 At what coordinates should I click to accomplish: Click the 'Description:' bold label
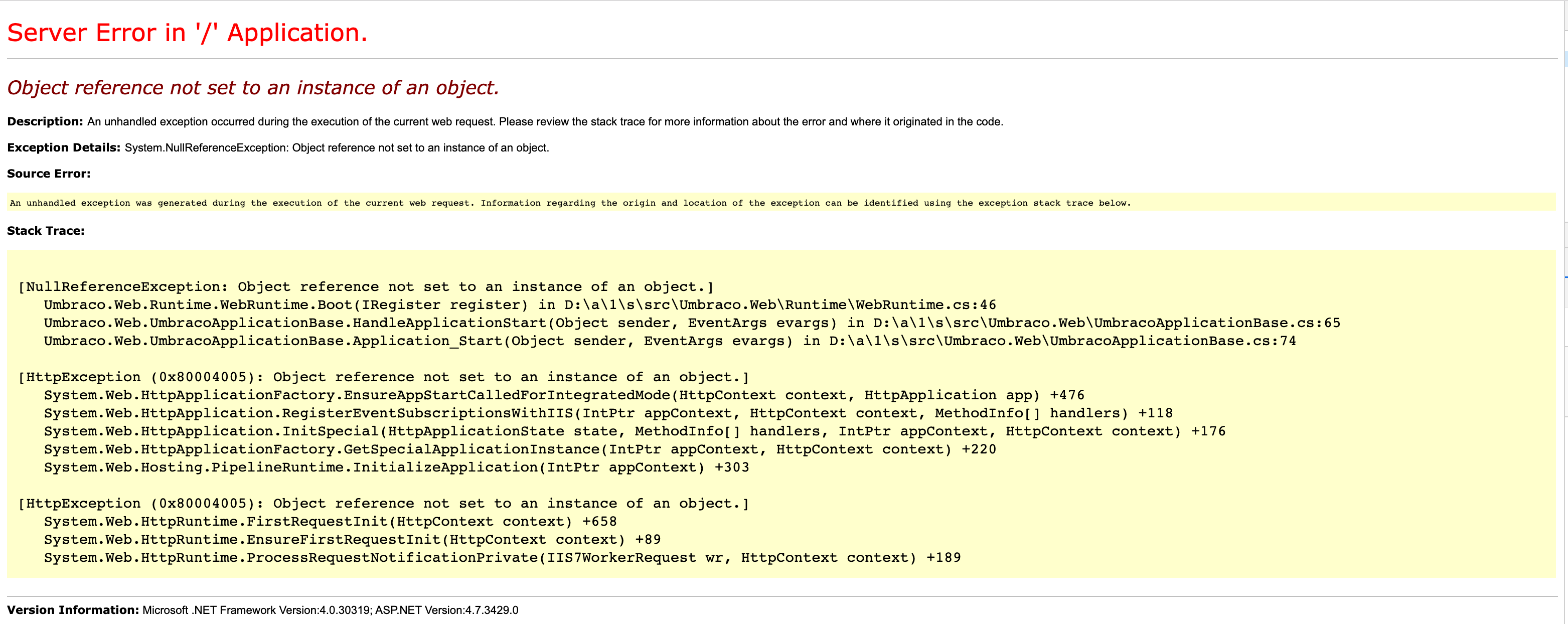[x=45, y=122]
